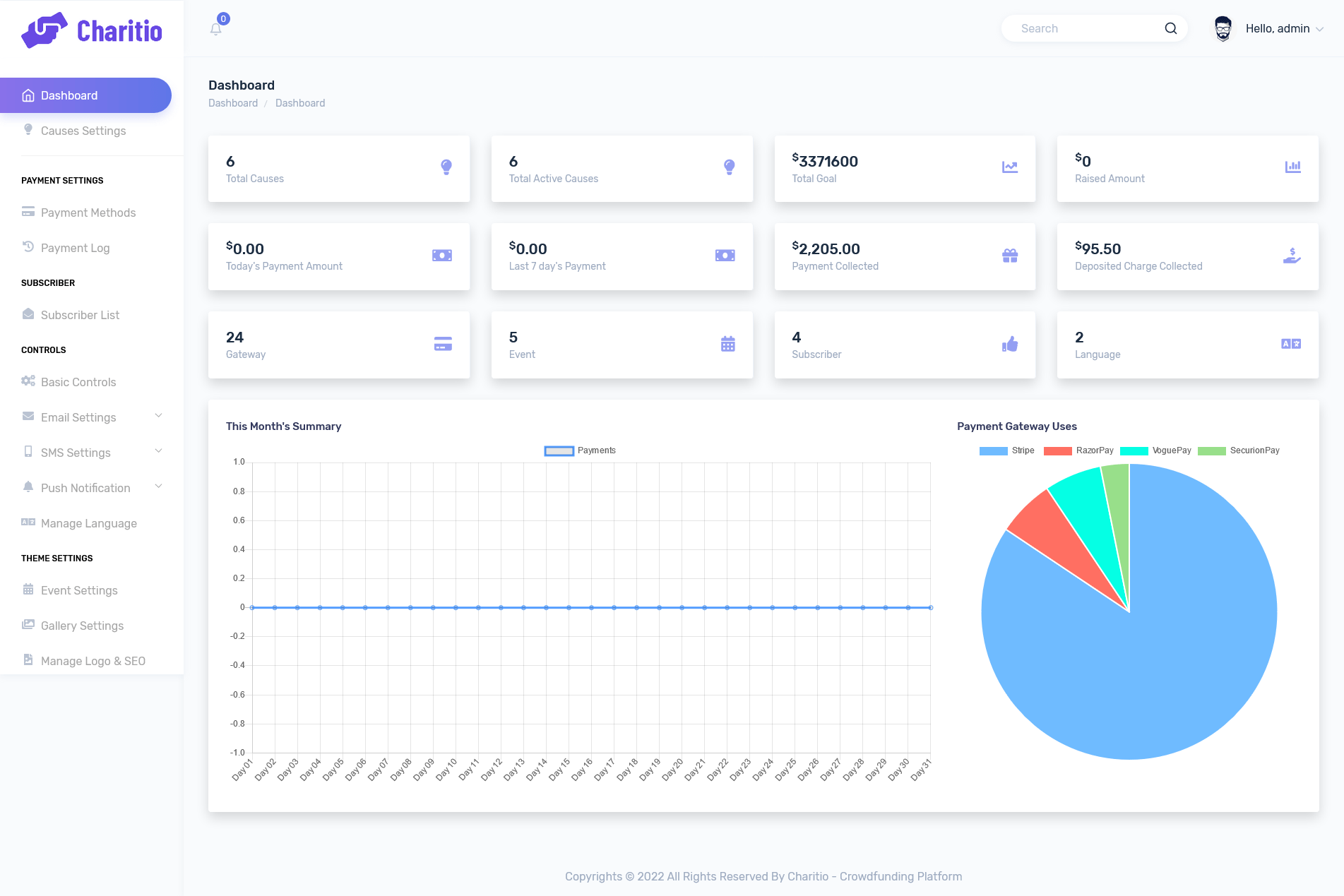1344x896 pixels.
Task: Click the first Dashboard breadcrumb link
Action: (232, 103)
